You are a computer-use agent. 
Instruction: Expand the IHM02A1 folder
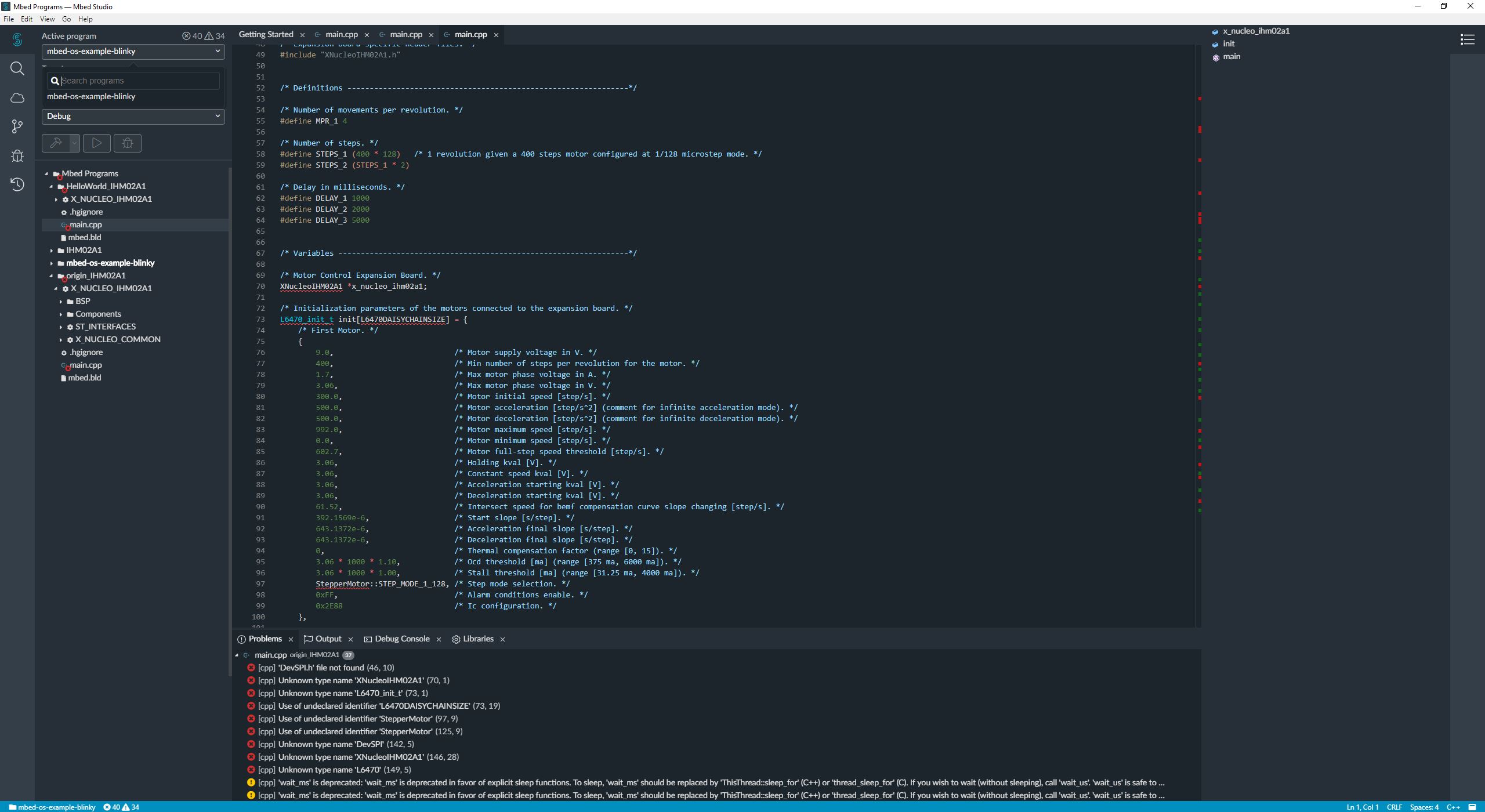pyautogui.click(x=52, y=251)
